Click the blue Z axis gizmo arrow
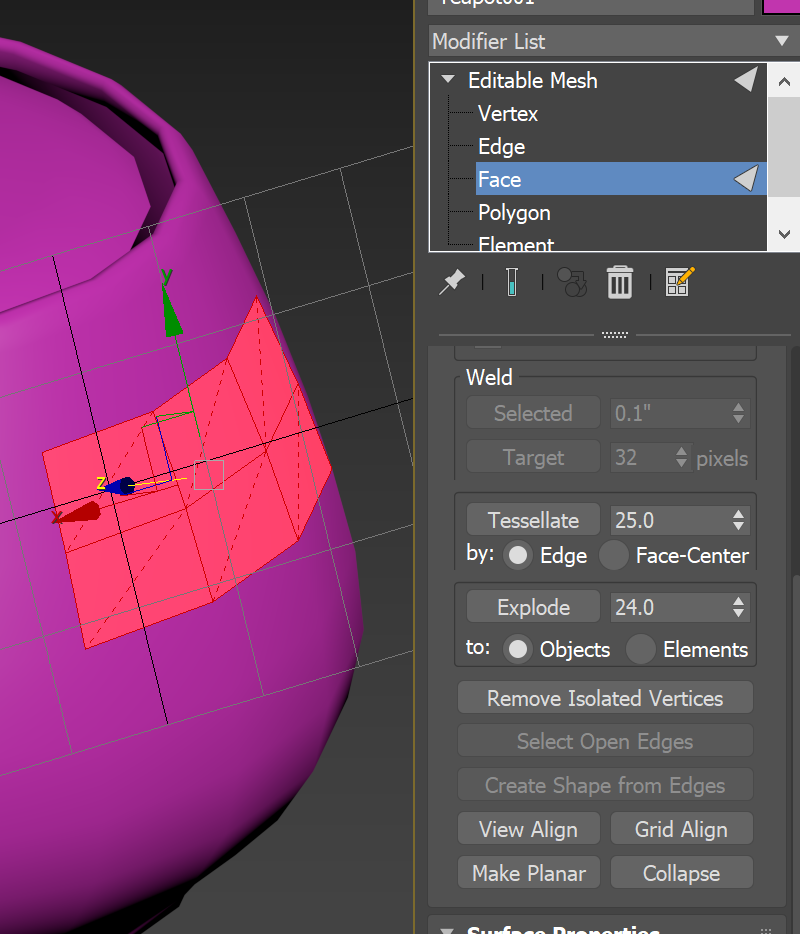800x934 pixels. pos(120,486)
